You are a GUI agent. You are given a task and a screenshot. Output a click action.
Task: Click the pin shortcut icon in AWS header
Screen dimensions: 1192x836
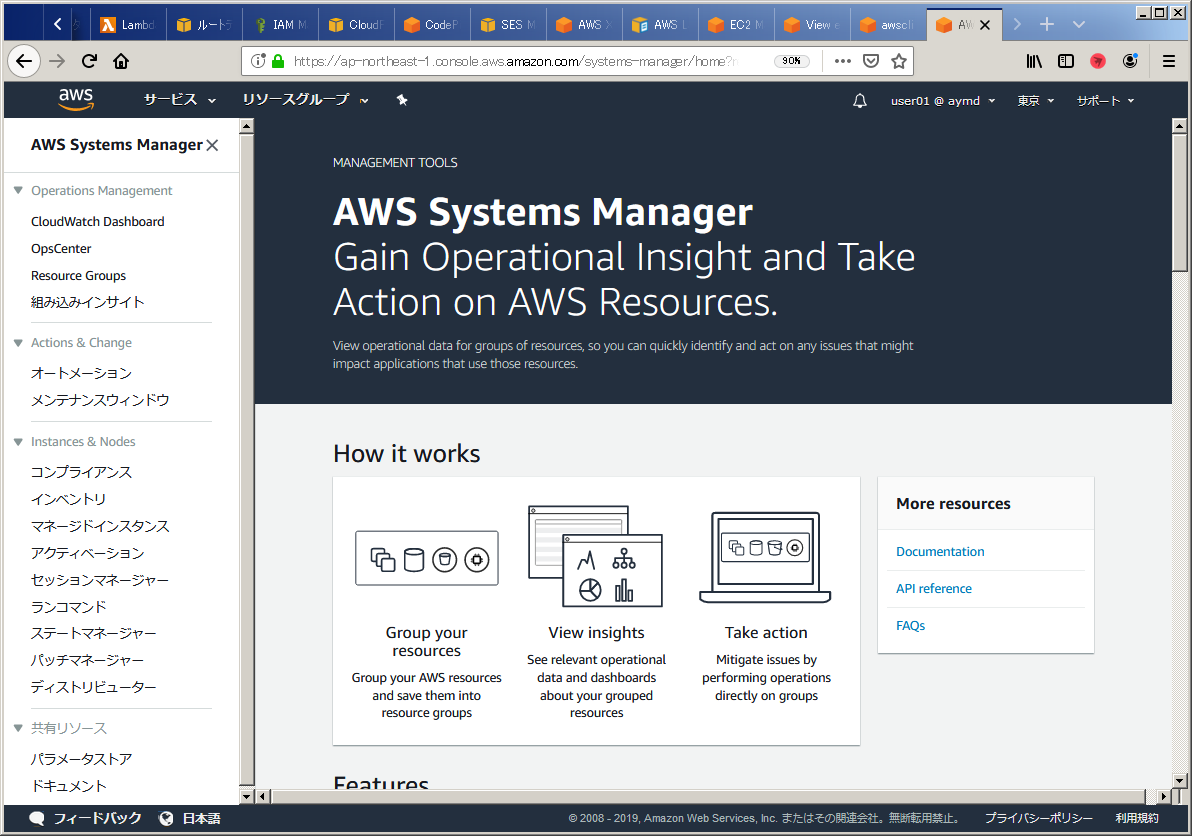click(x=402, y=100)
